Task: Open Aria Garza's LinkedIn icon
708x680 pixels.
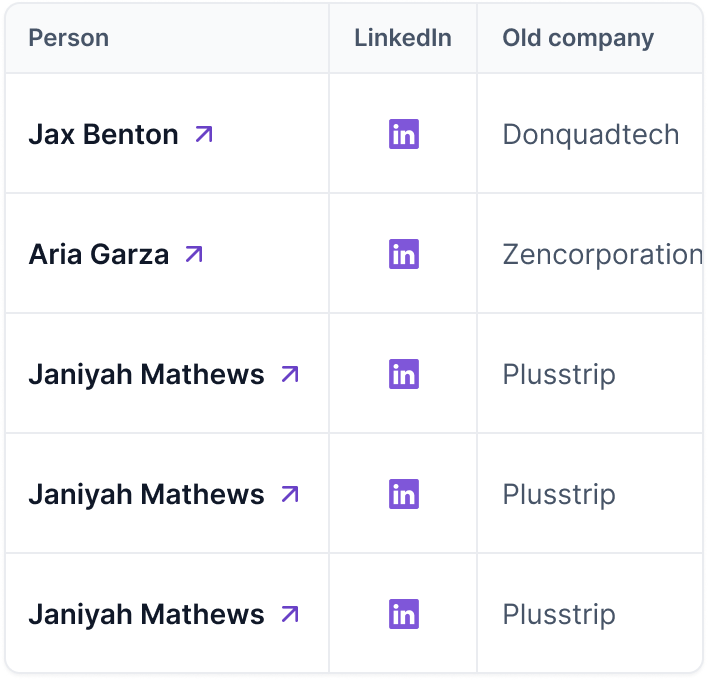Action: click(404, 254)
